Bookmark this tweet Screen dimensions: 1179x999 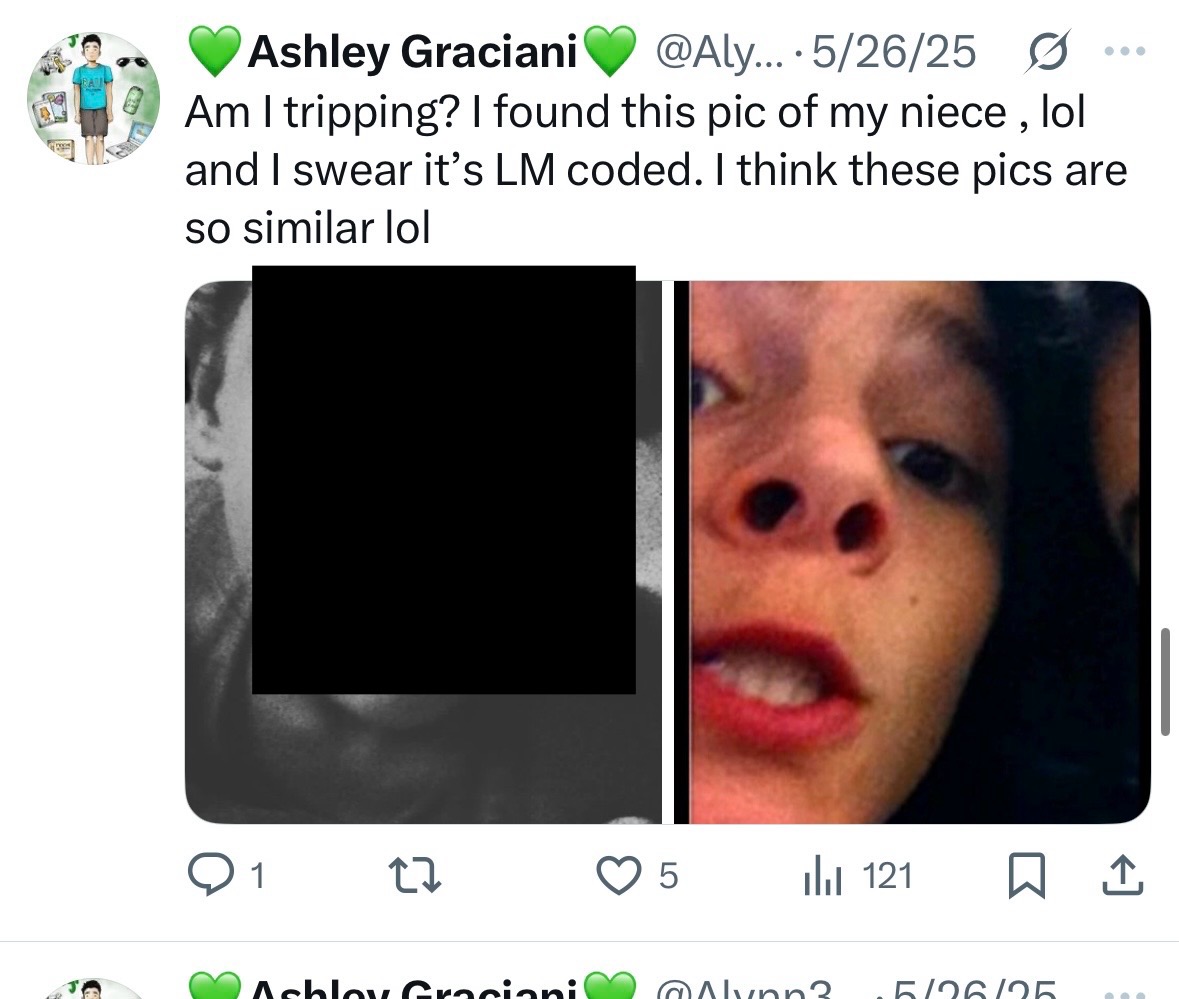tap(1026, 875)
